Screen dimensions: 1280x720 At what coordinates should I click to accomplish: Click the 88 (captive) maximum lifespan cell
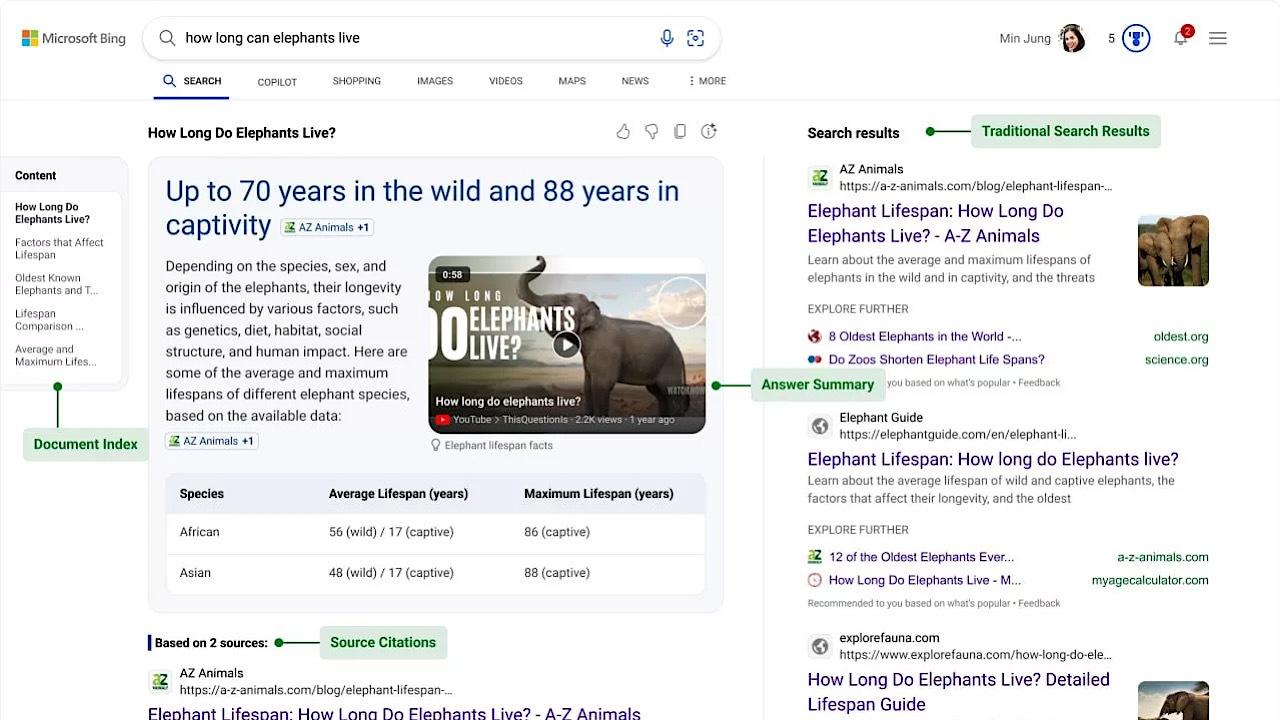pos(557,573)
